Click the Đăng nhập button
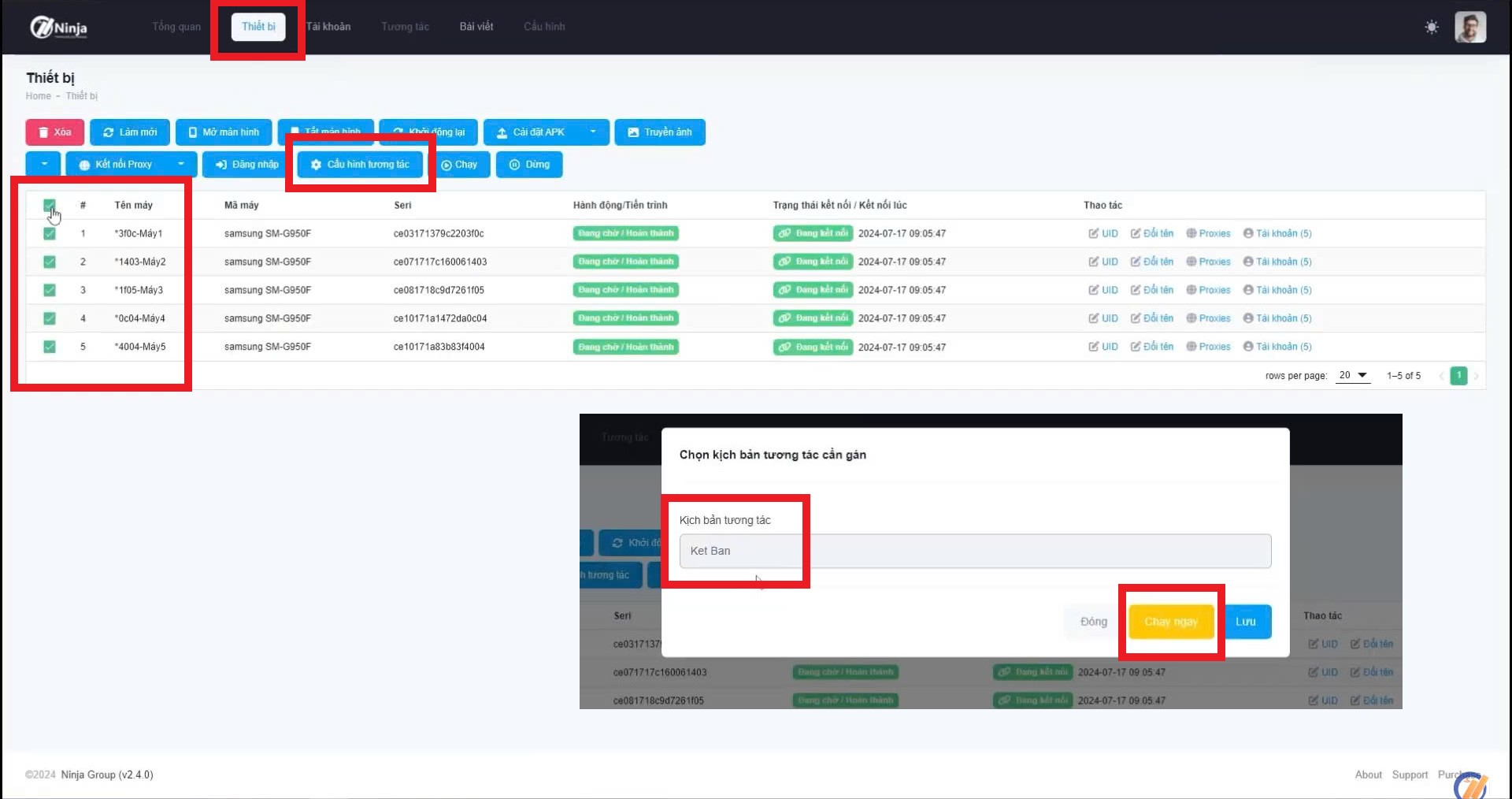Image resolution: width=1512 pixels, height=799 pixels. coord(246,165)
